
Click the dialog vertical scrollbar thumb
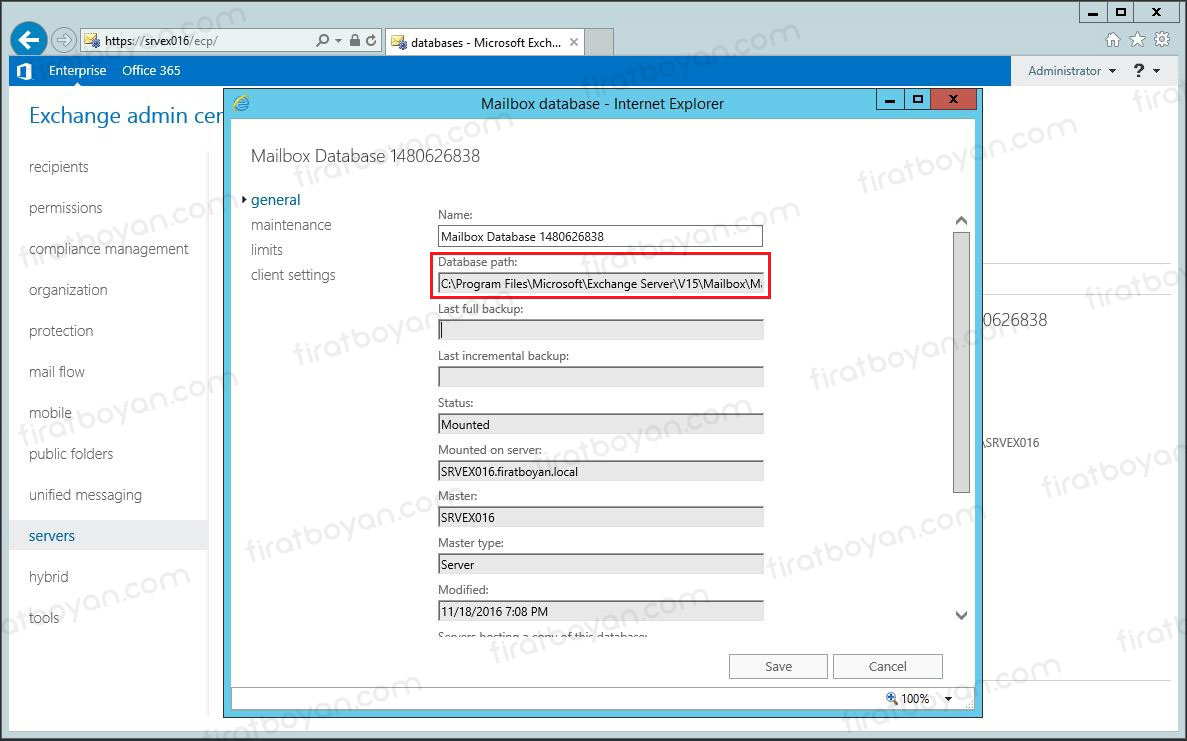click(961, 363)
